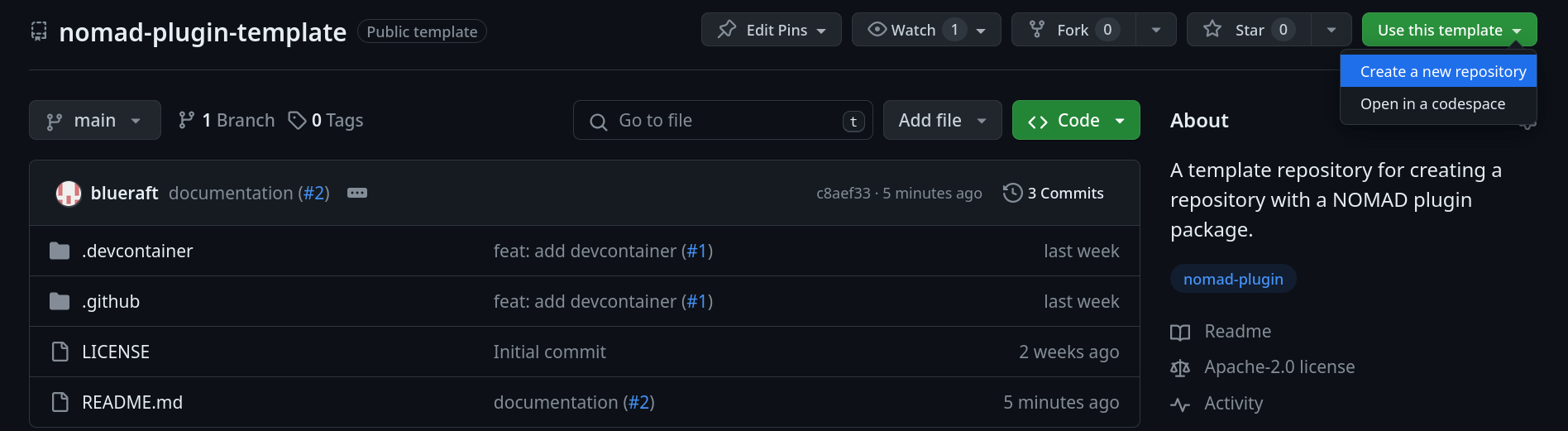Open the Edit Pins button
This screenshot has height=431, width=1568.
point(771,30)
